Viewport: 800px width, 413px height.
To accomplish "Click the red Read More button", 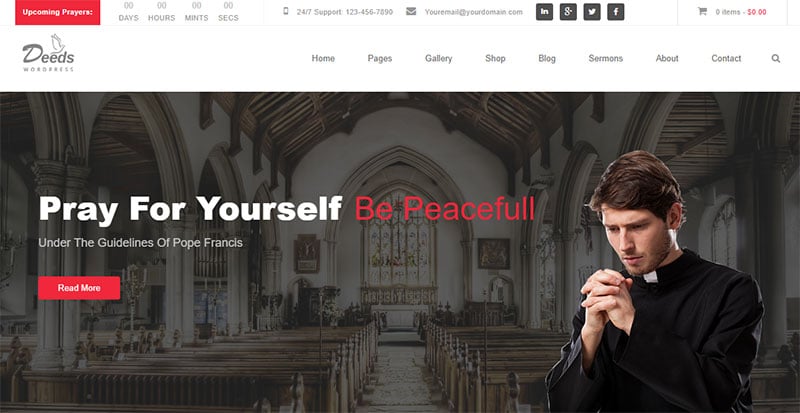I will (79, 288).
